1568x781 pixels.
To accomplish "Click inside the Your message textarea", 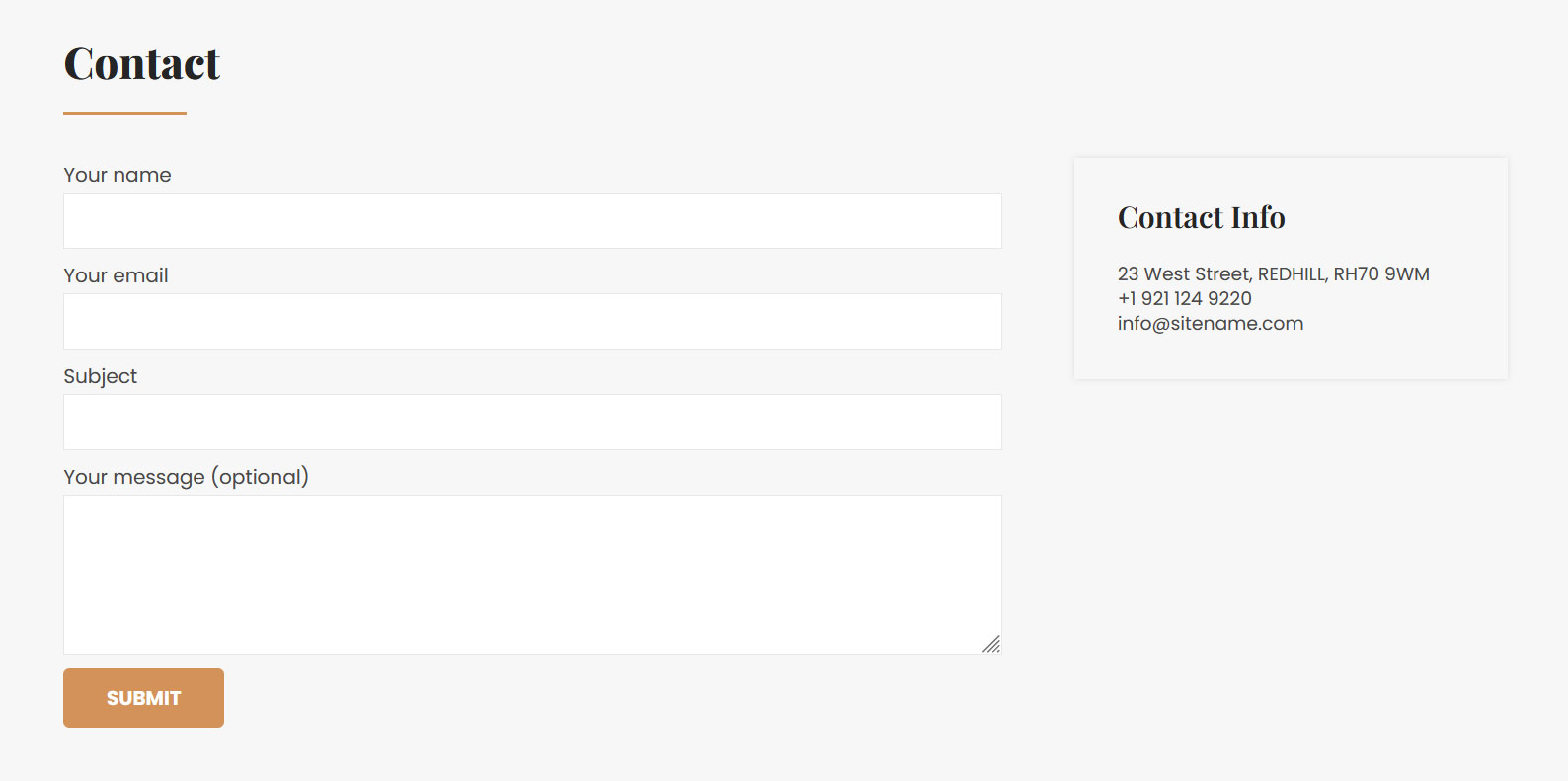I will (532, 574).
